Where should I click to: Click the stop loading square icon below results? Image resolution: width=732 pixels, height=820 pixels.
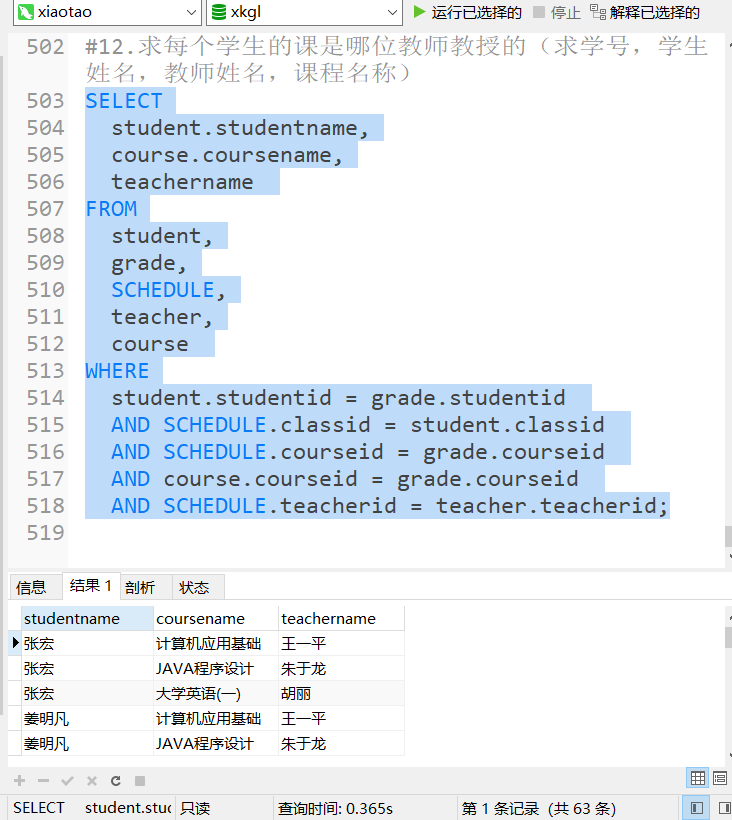coord(140,781)
